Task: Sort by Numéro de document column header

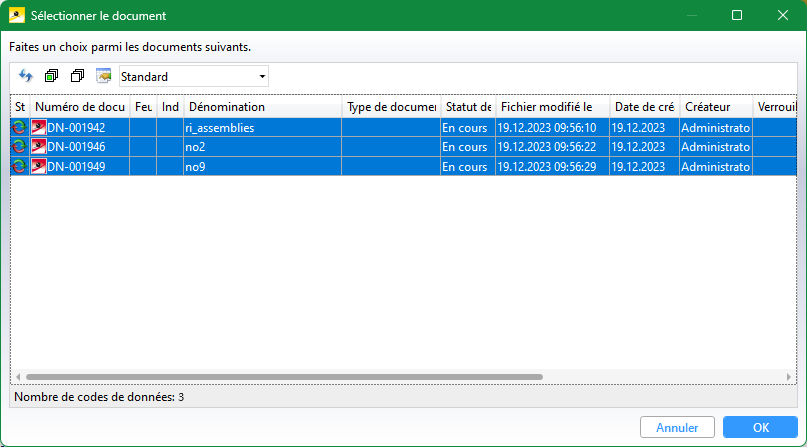Action: [x=80, y=107]
